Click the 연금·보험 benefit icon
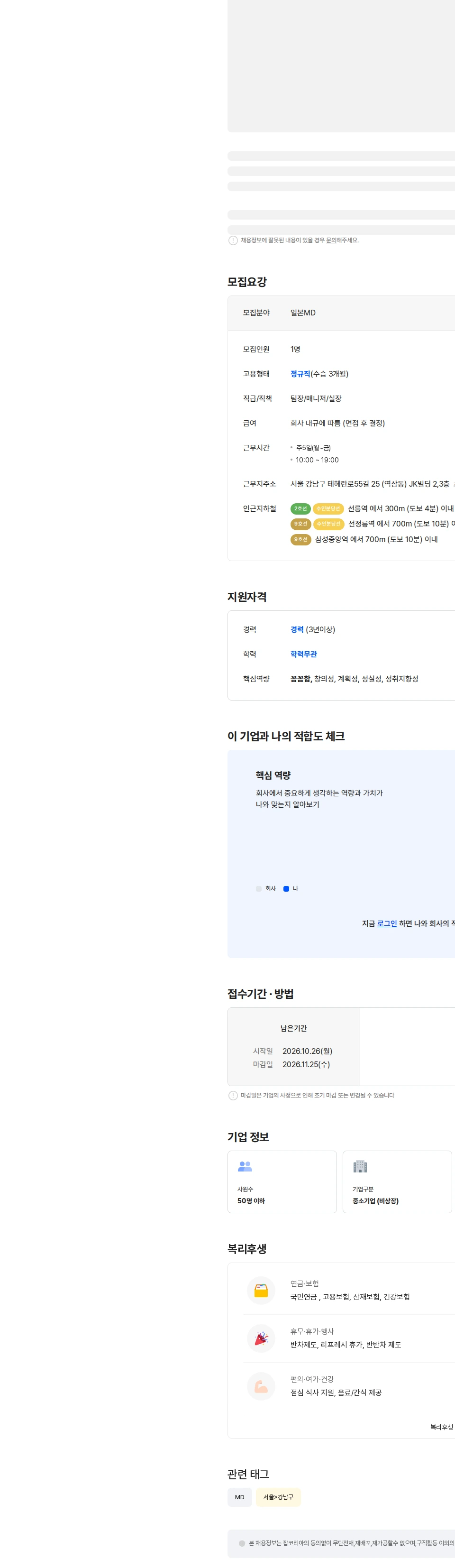 click(x=261, y=1291)
